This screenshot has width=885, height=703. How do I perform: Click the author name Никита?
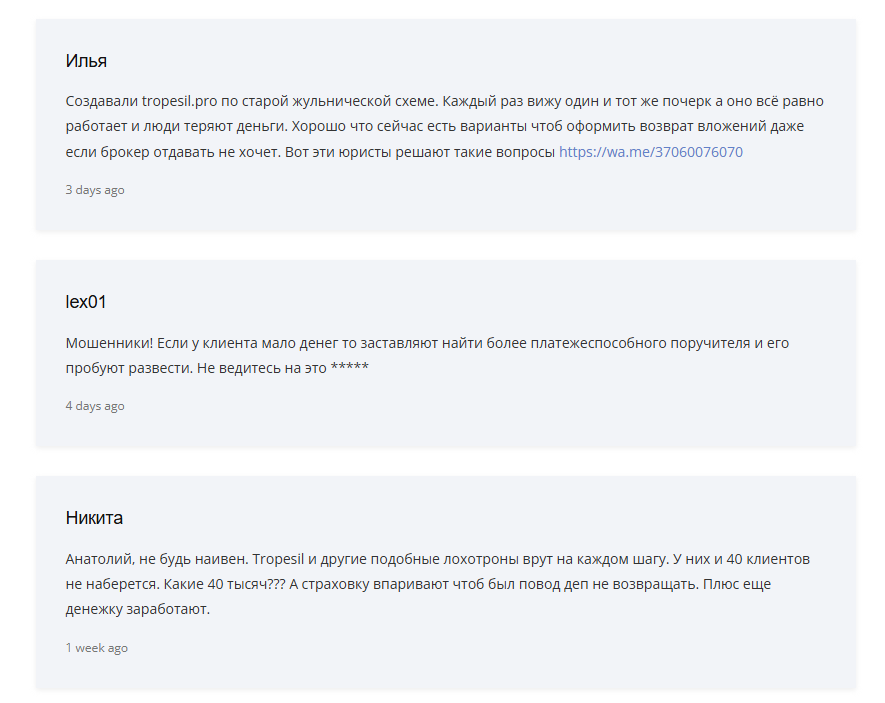pos(94,517)
